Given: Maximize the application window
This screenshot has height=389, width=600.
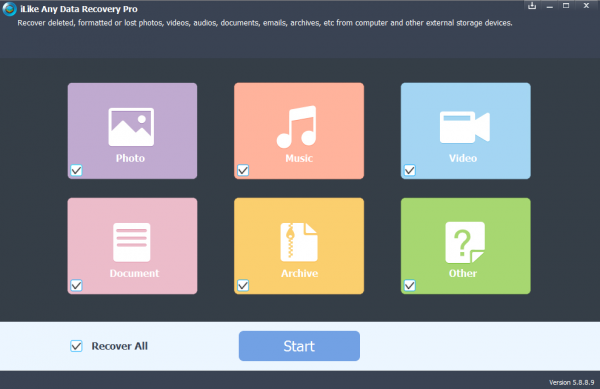Looking at the screenshot, I should [566, 6].
